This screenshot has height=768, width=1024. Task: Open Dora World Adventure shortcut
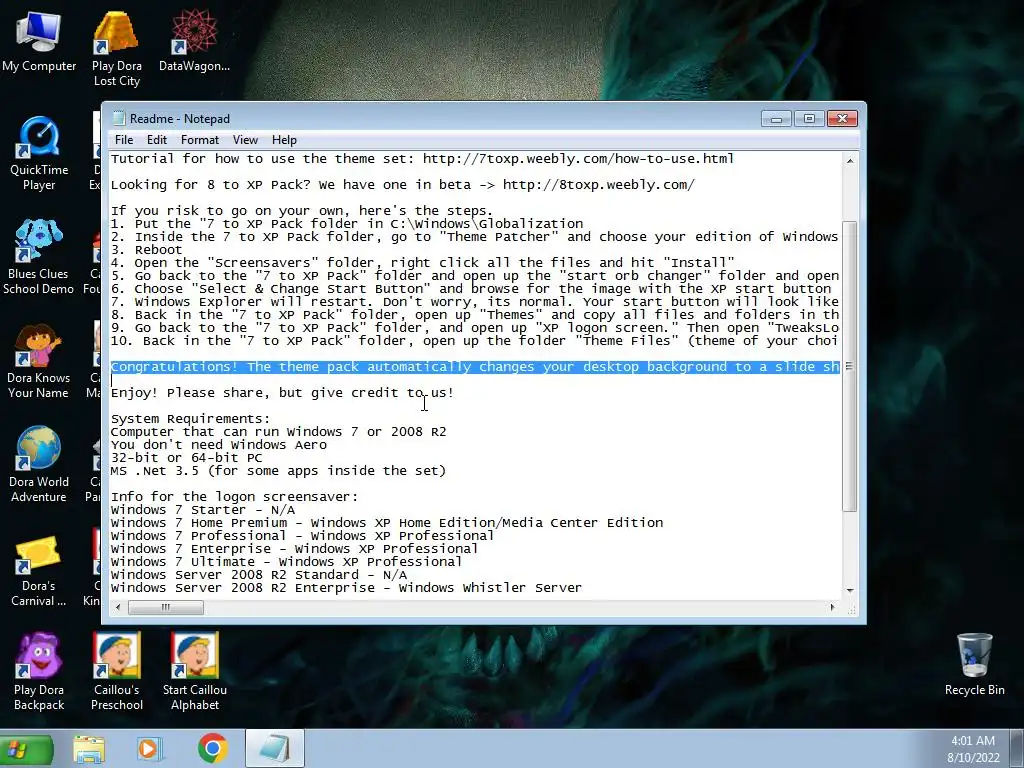coord(39,465)
